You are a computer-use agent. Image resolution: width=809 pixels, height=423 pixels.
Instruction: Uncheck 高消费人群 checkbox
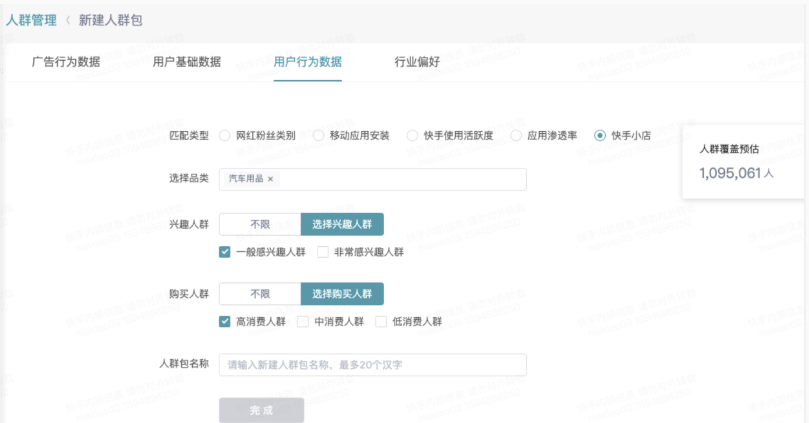pyautogui.click(x=224, y=321)
